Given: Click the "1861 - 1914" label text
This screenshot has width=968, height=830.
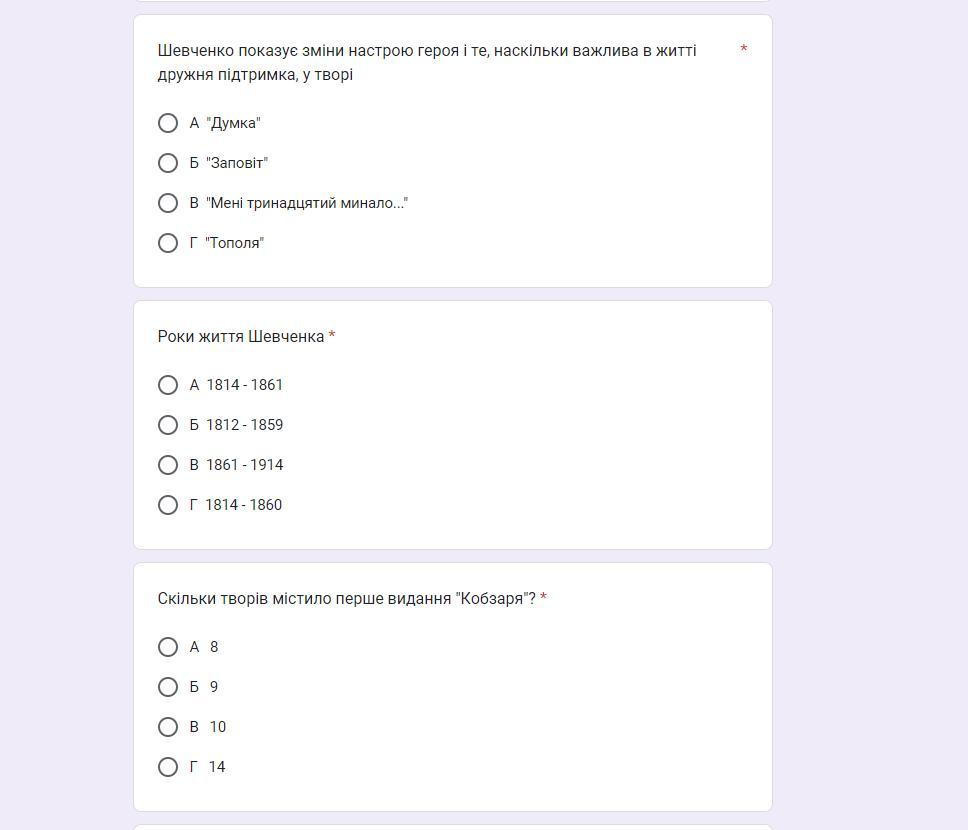Looking at the screenshot, I should click(244, 465).
